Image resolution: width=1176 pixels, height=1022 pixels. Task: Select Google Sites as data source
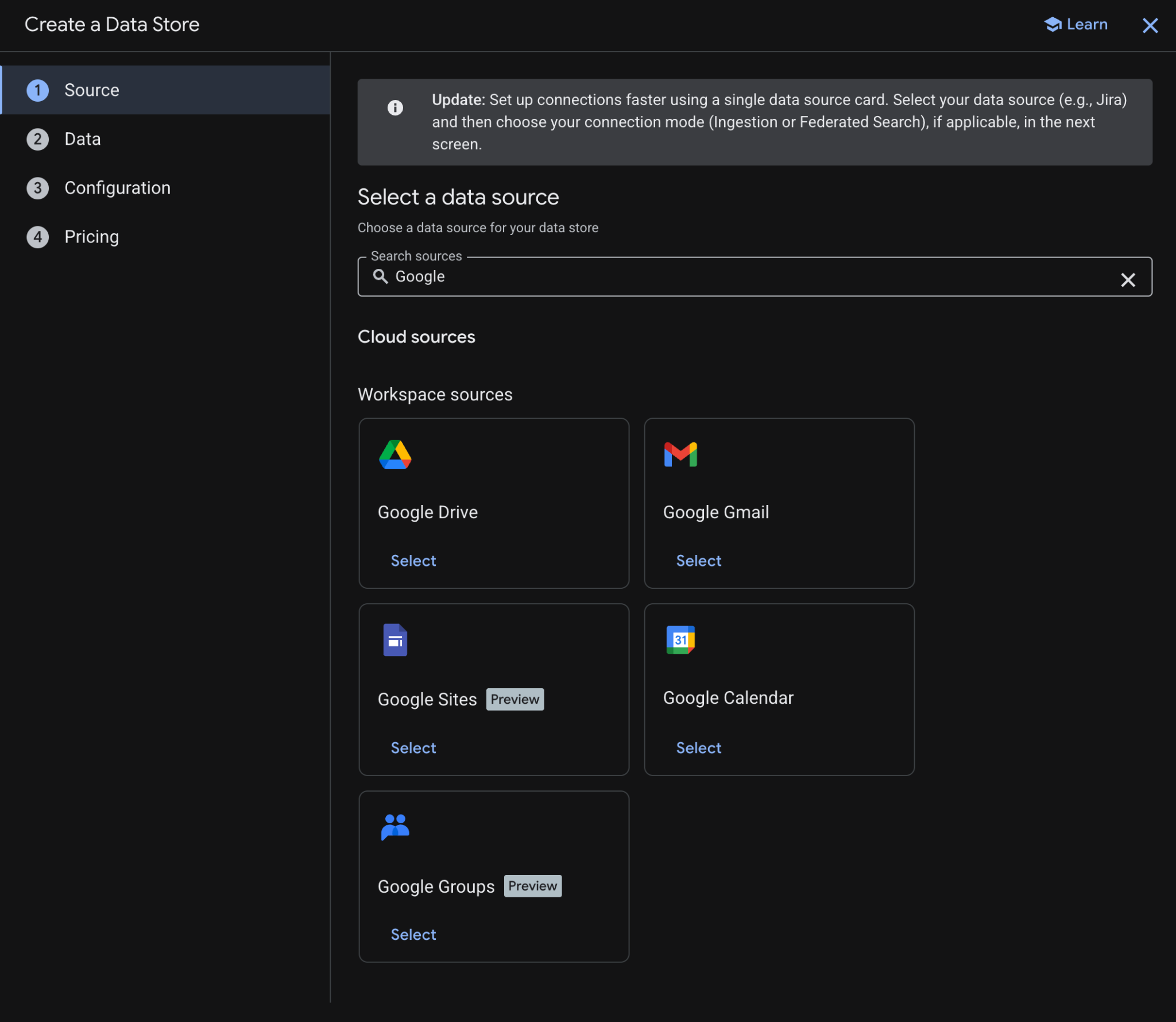pos(413,747)
